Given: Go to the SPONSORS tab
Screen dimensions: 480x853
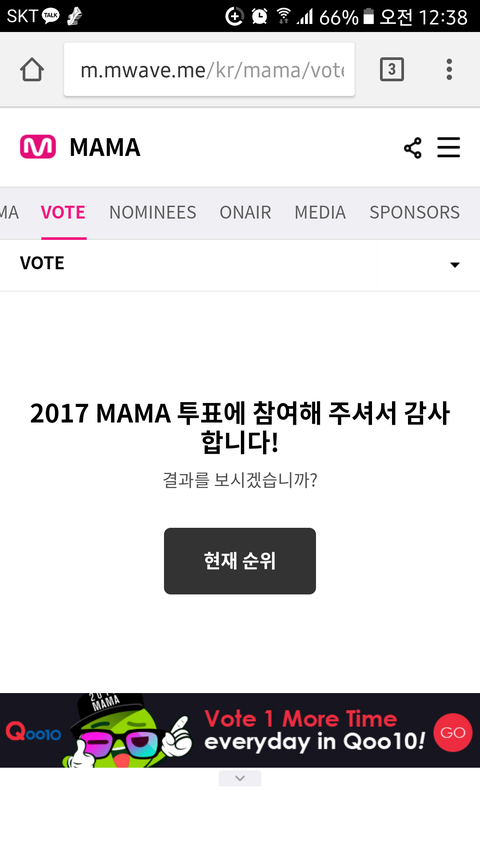Looking at the screenshot, I should pyautogui.click(x=415, y=212).
